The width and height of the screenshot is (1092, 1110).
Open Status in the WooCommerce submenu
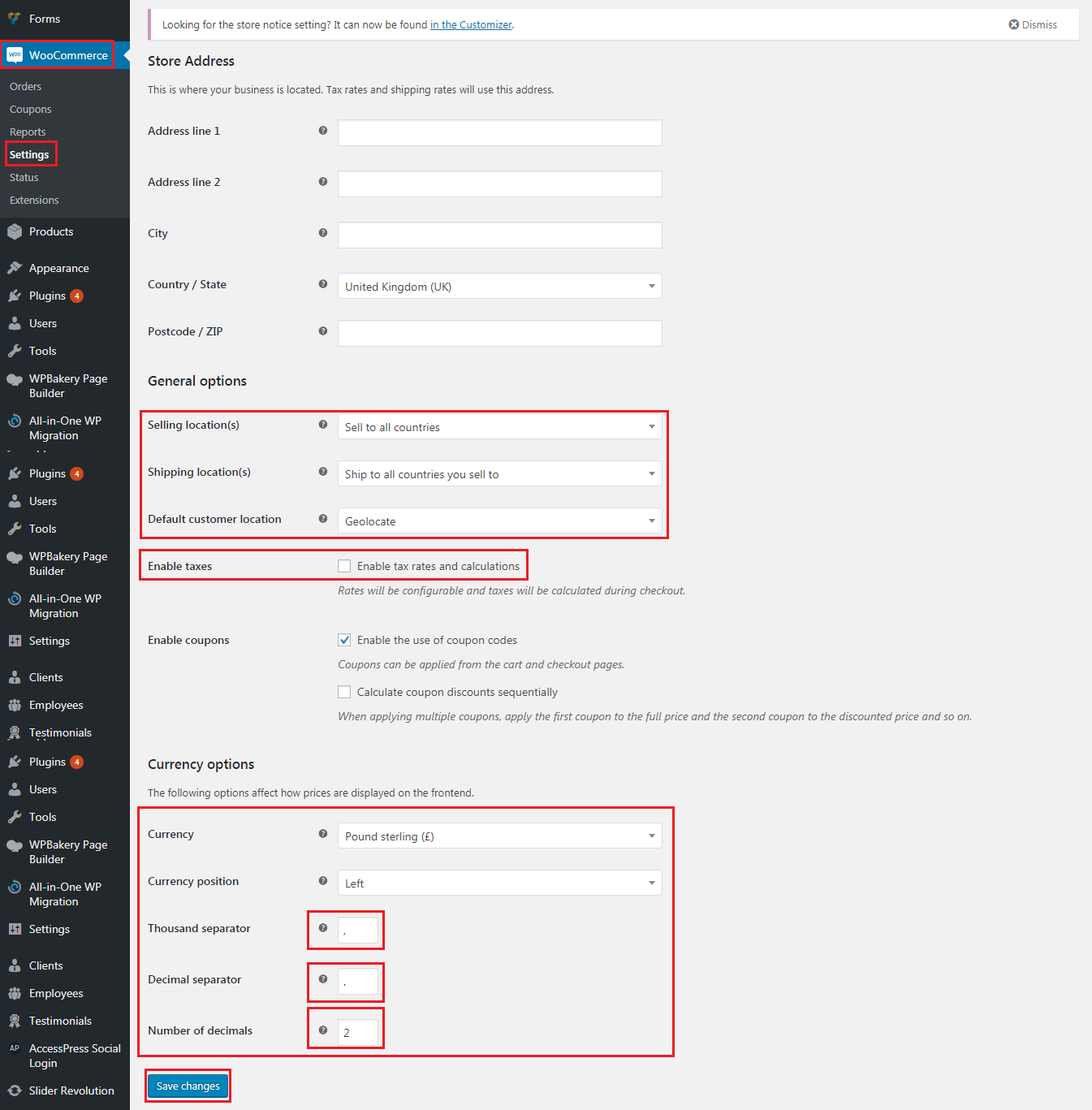(x=24, y=177)
